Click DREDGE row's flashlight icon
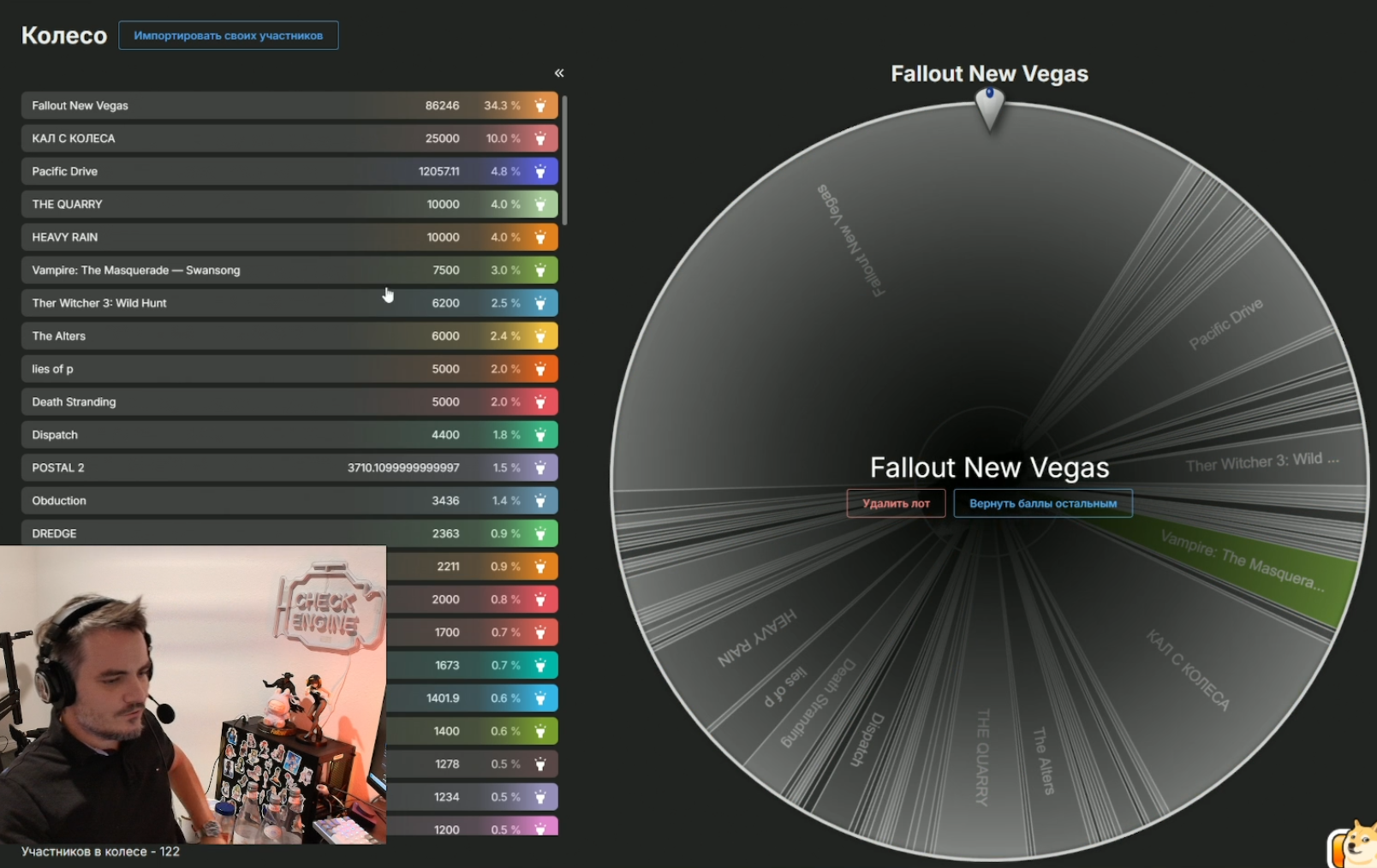Image resolution: width=1377 pixels, height=868 pixels. click(540, 534)
